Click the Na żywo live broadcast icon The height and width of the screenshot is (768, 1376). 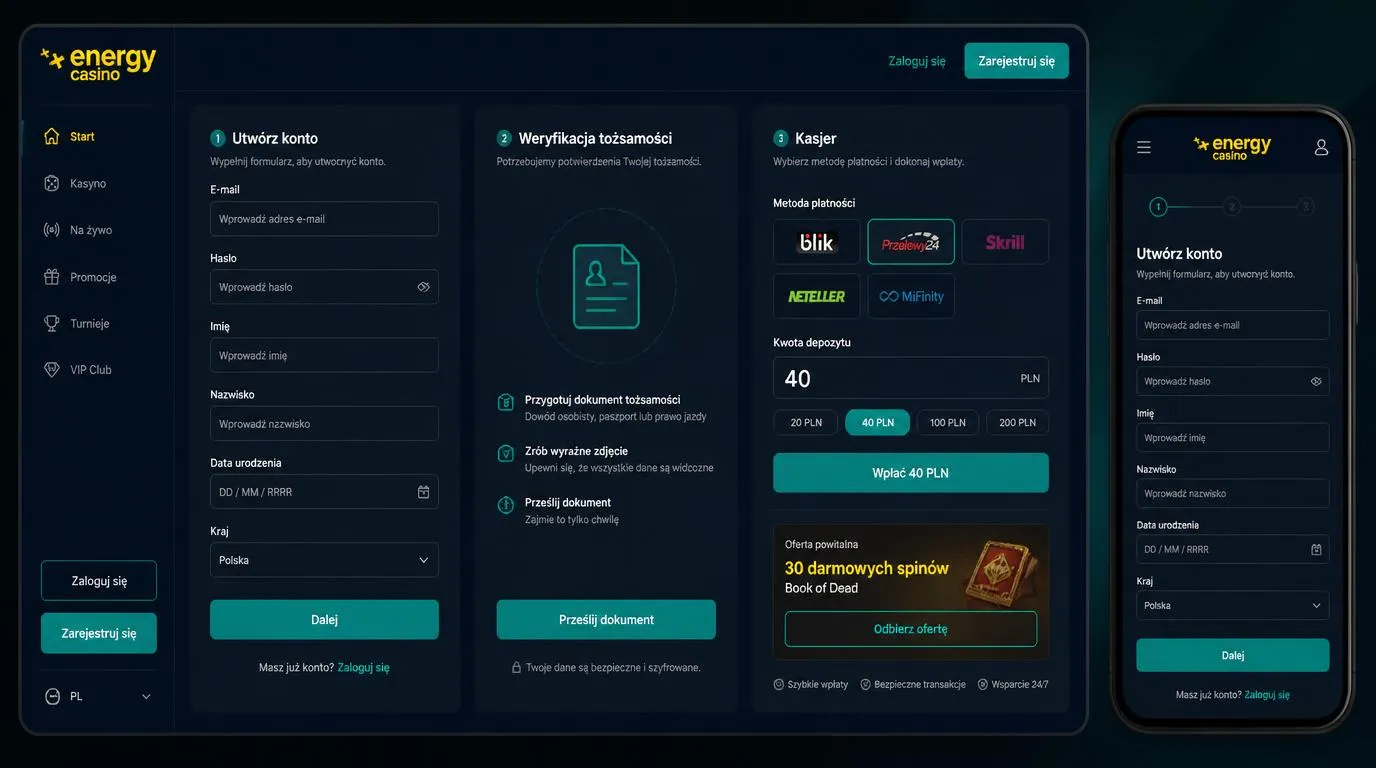[x=52, y=230]
